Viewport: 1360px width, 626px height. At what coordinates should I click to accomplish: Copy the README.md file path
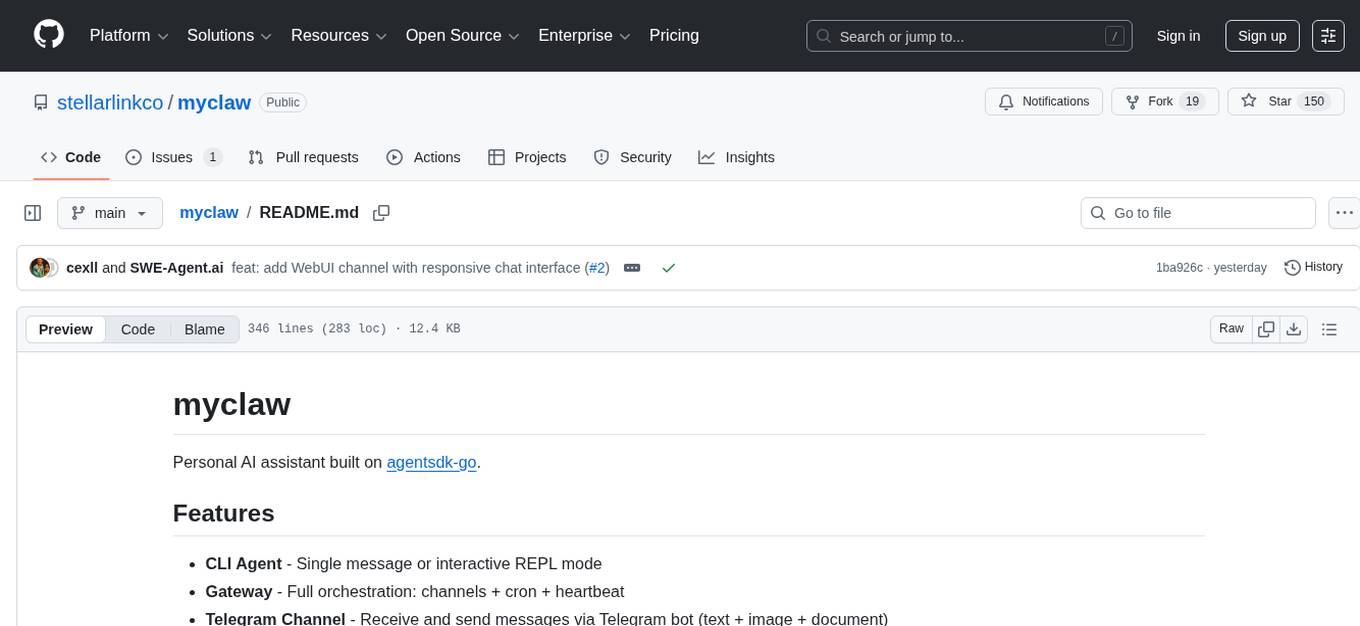click(381, 213)
